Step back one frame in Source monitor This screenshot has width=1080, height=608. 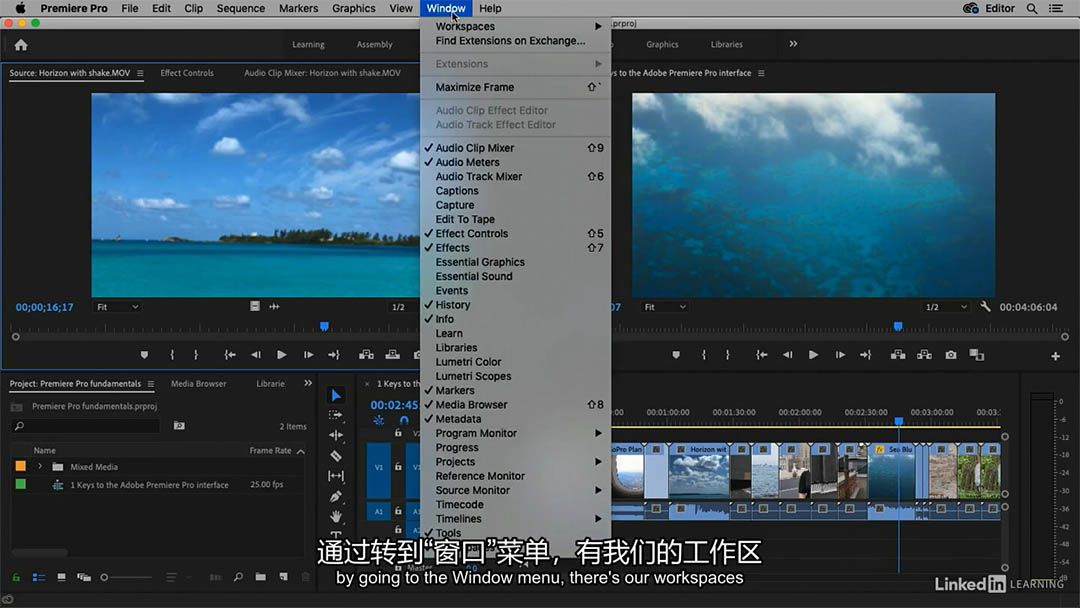256,355
